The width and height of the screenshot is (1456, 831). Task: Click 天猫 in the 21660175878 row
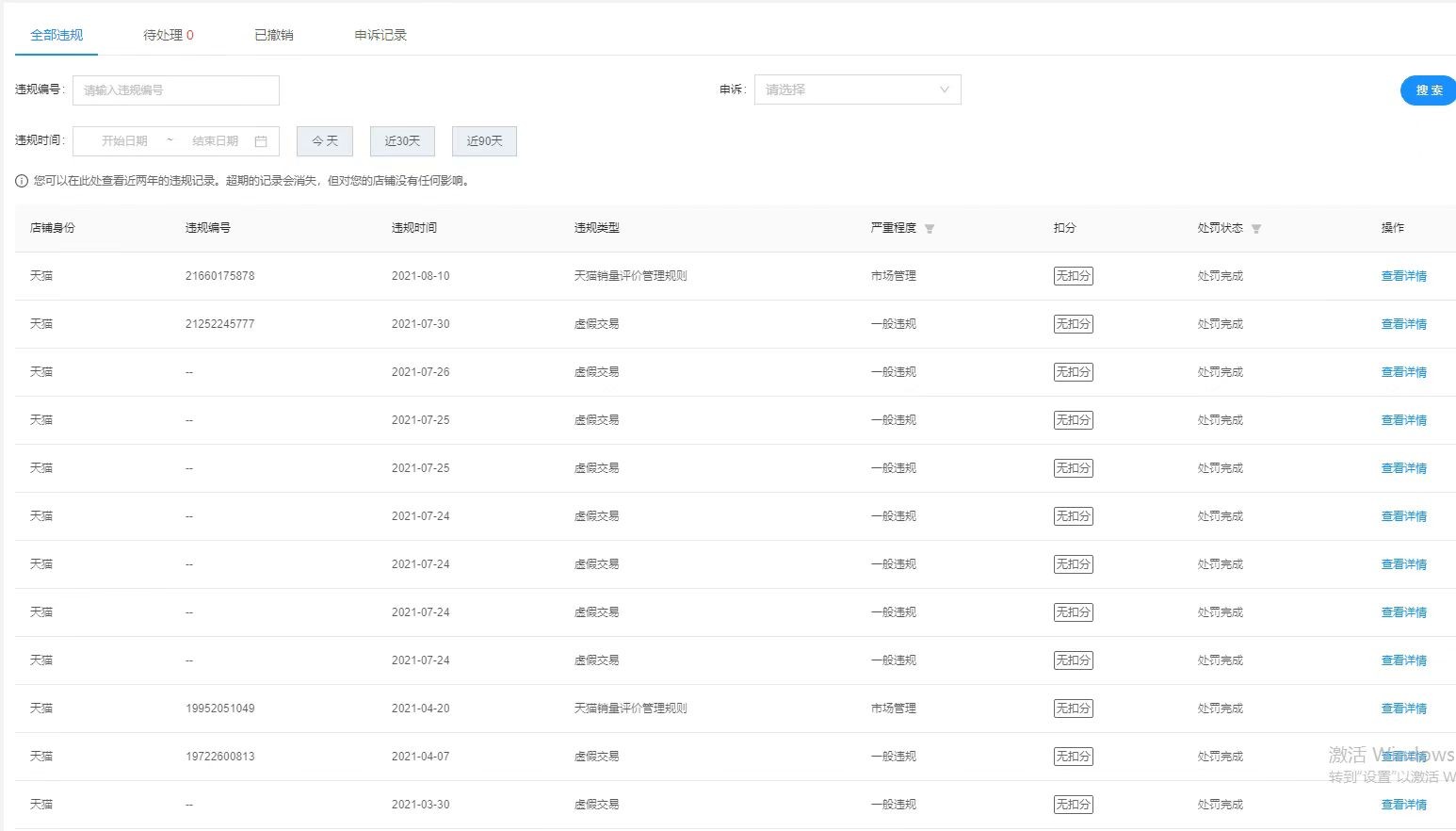point(41,276)
